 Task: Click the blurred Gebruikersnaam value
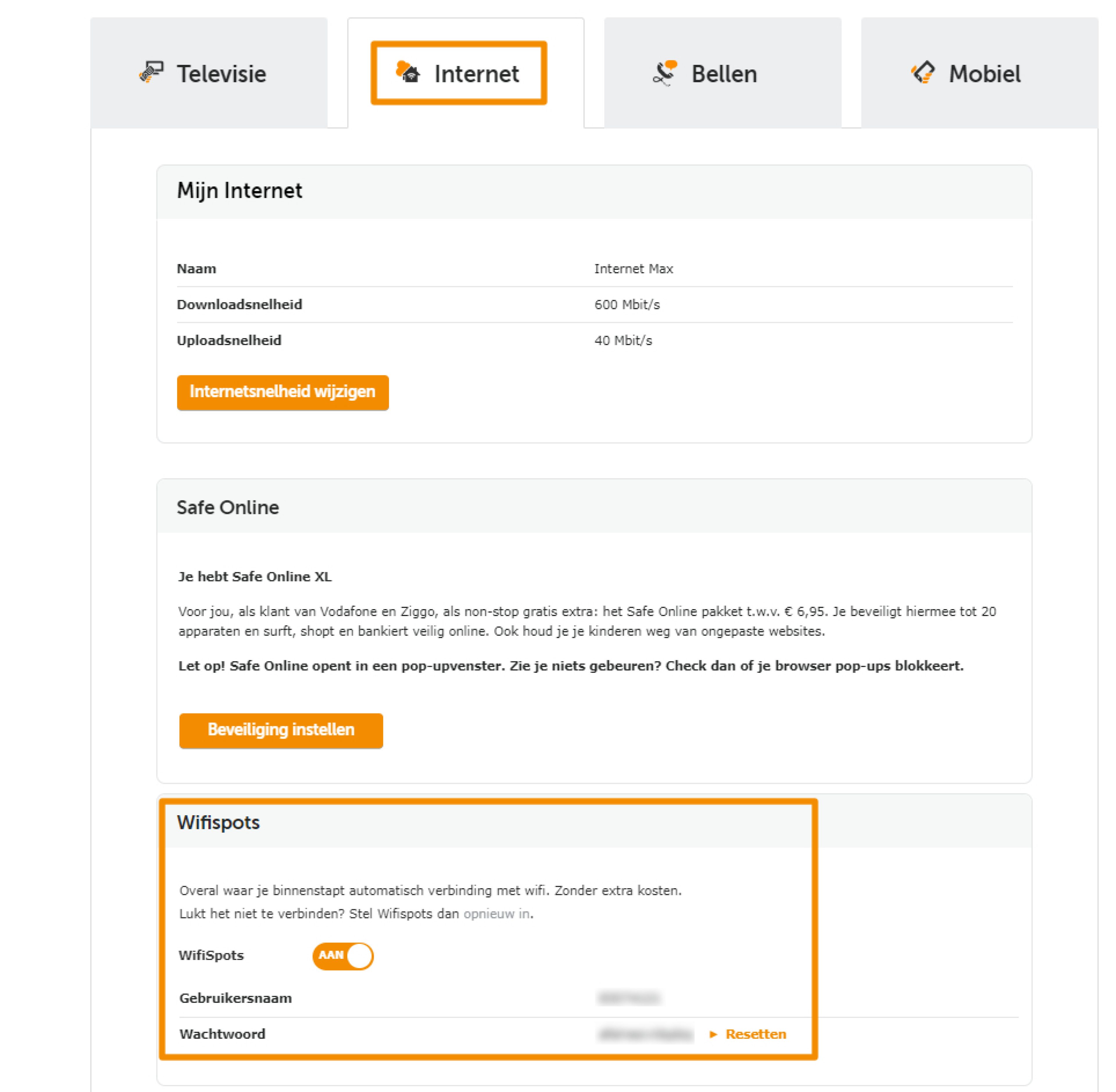point(629,998)
